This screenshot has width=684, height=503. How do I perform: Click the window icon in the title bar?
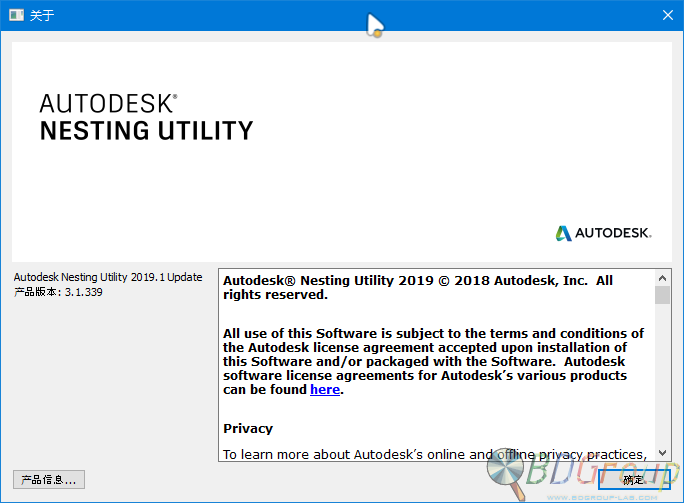click(x=16, y=15)
